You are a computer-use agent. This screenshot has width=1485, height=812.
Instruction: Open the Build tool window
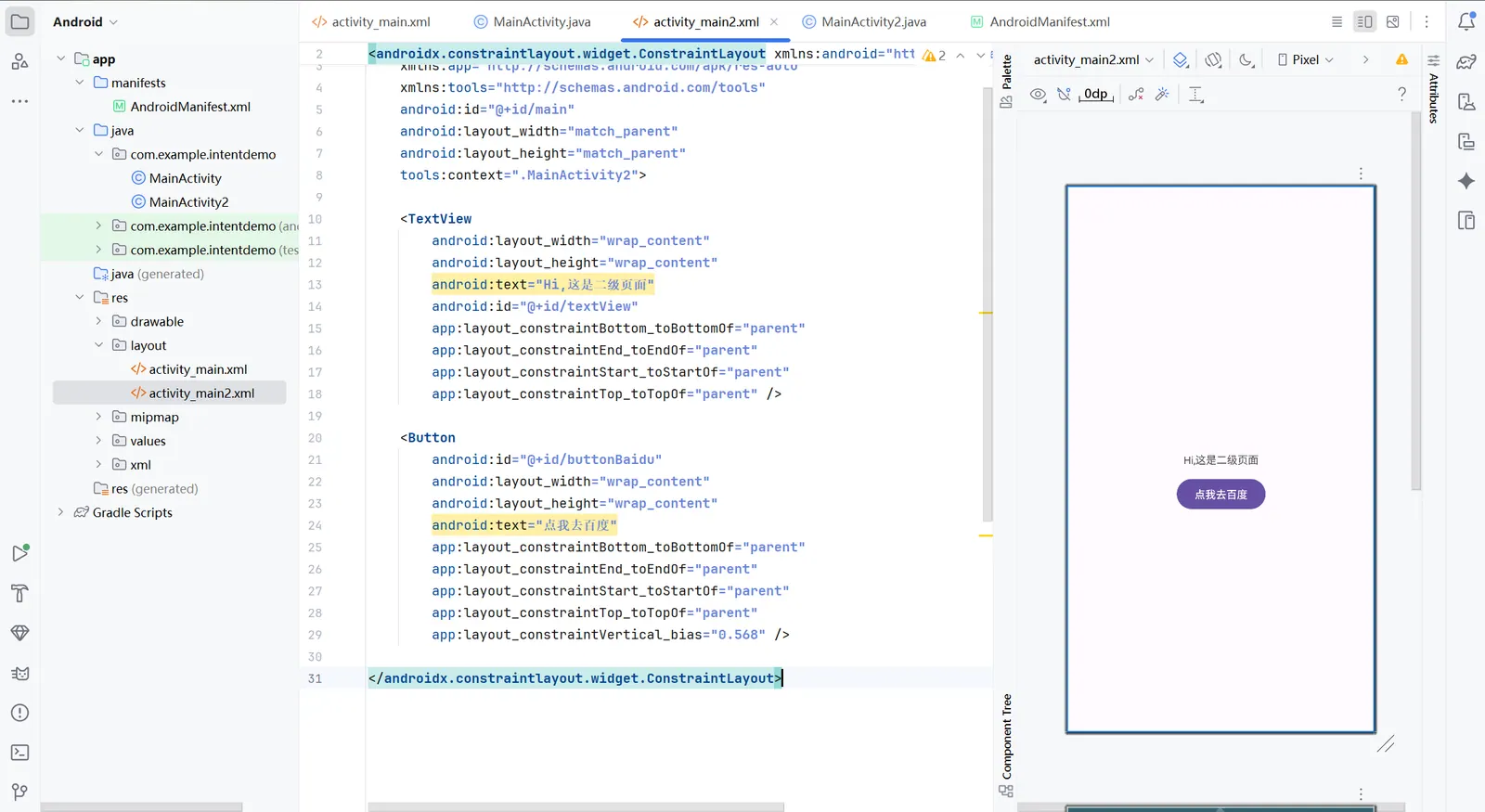point(19,594)
